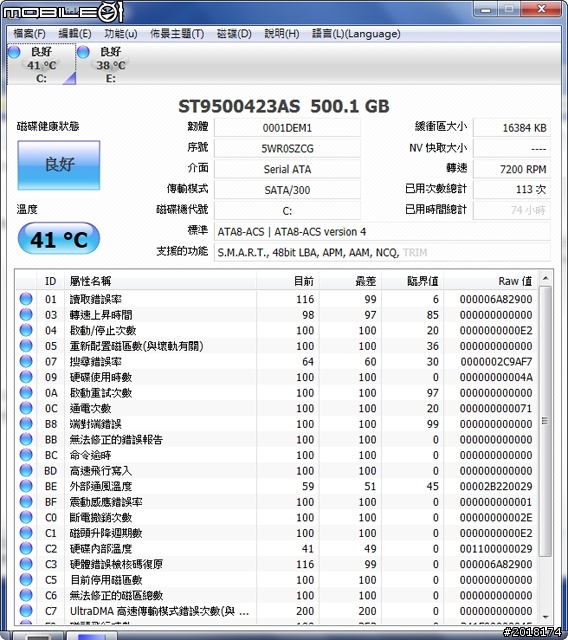
Task: Open the 說明(H) menu
Action: pos(282,33)
